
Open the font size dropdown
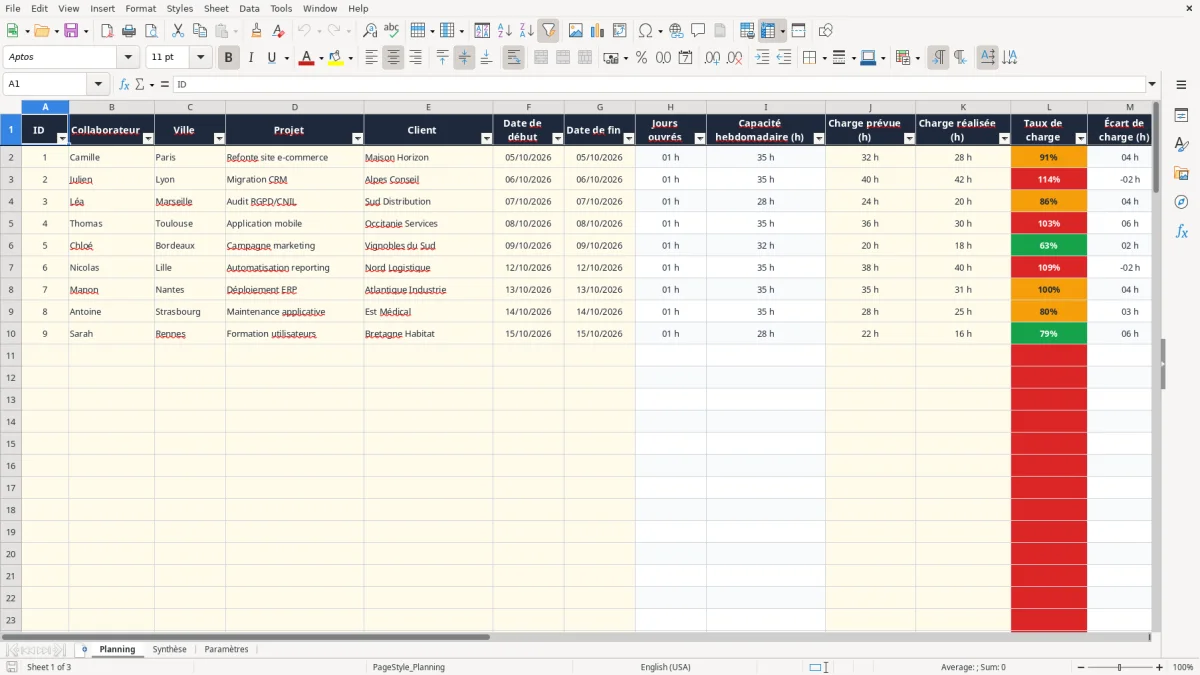(x=200, y=58)
